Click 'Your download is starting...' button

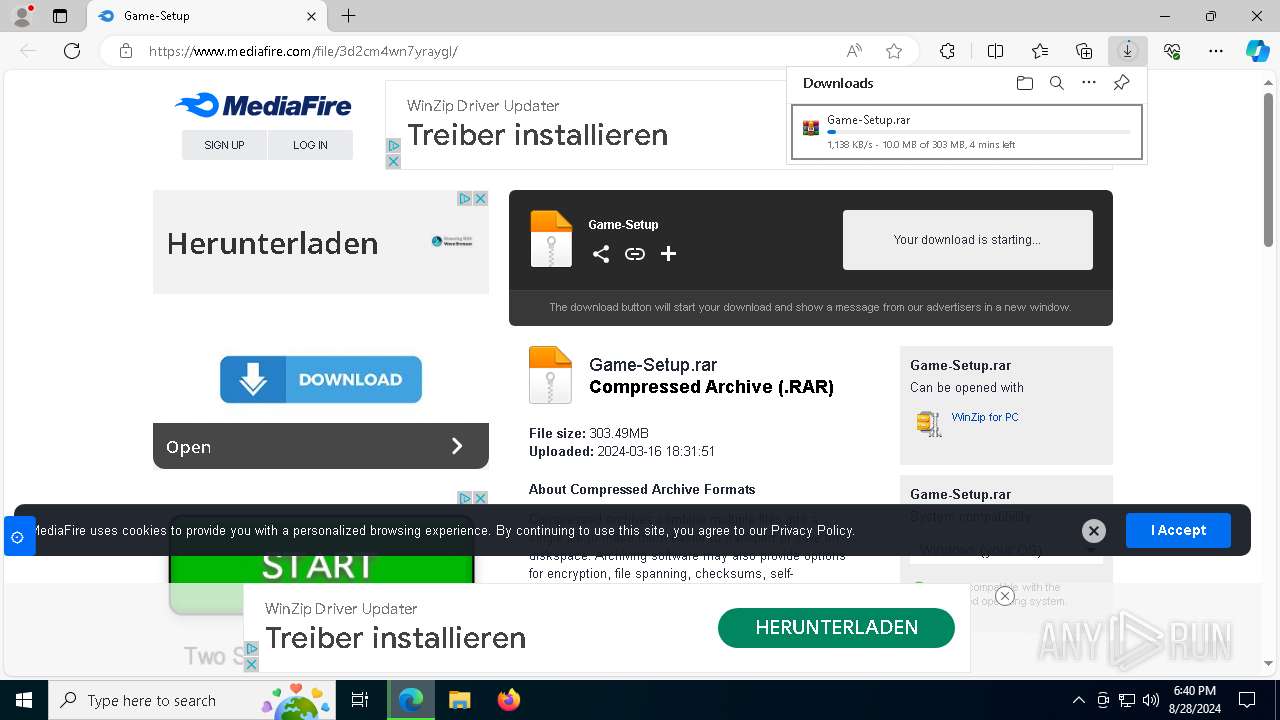click(968, 240)
